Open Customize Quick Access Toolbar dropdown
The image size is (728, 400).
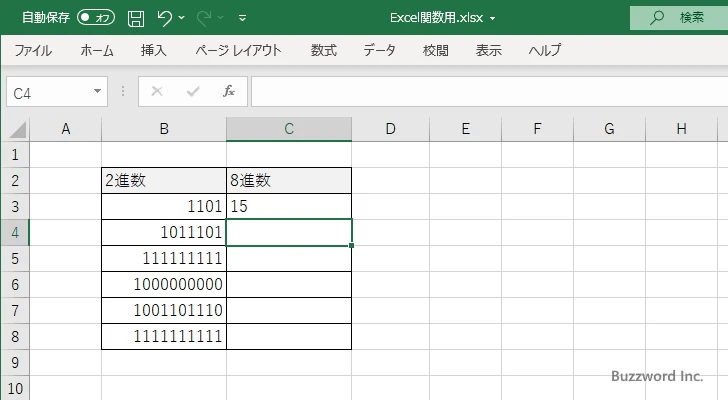(x=242, y=18)
